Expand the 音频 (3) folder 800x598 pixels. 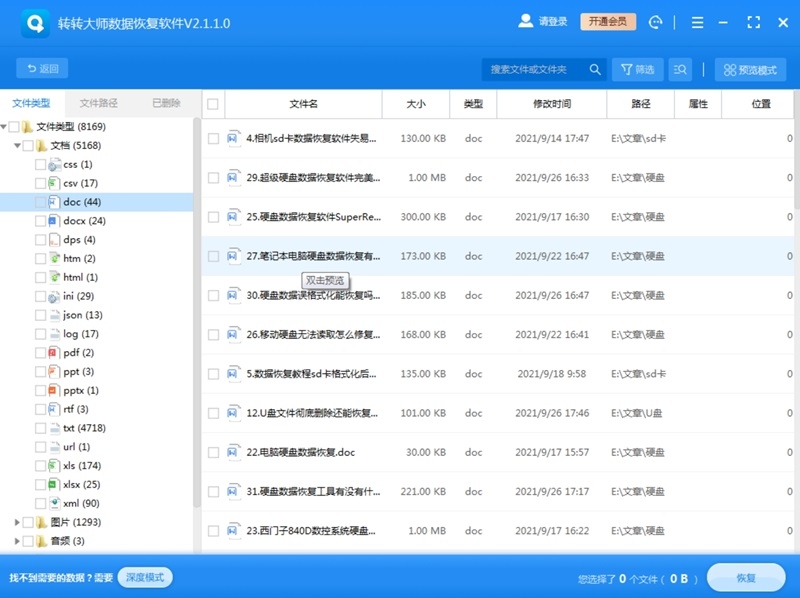tap(17, 541)
